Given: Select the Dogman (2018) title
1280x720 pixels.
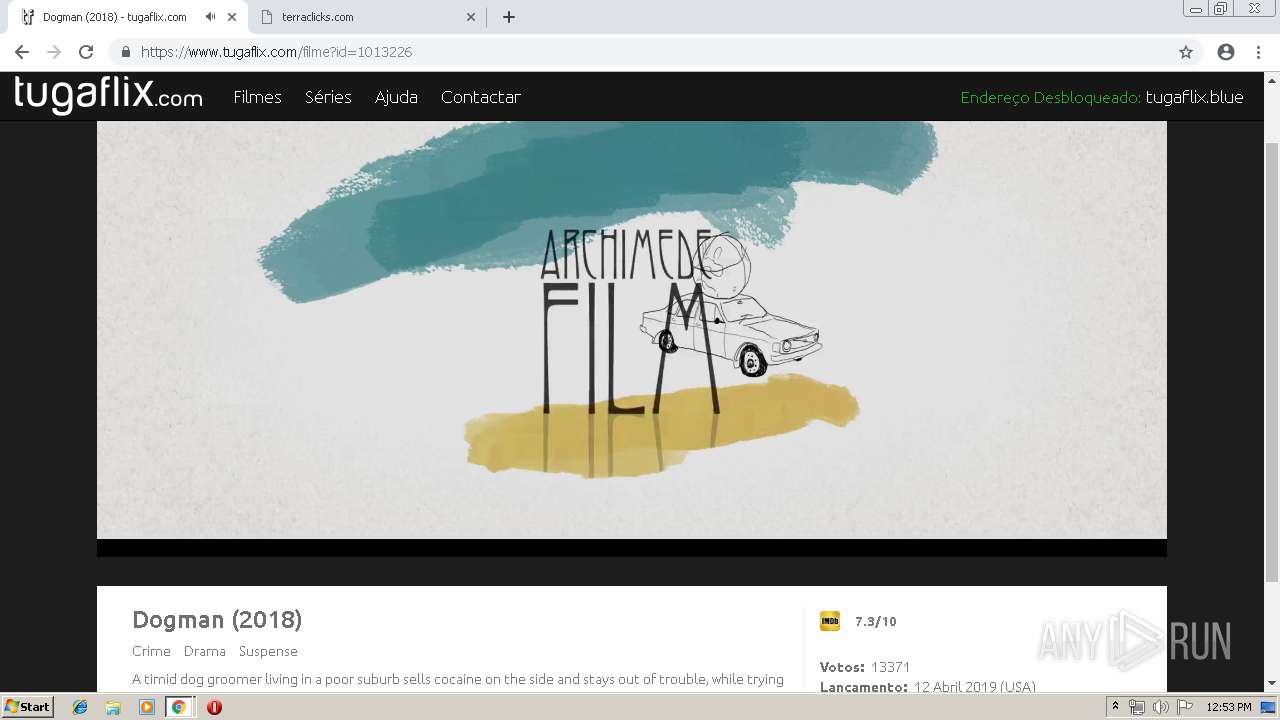Looking at the screenshot, I should point(217,620).
